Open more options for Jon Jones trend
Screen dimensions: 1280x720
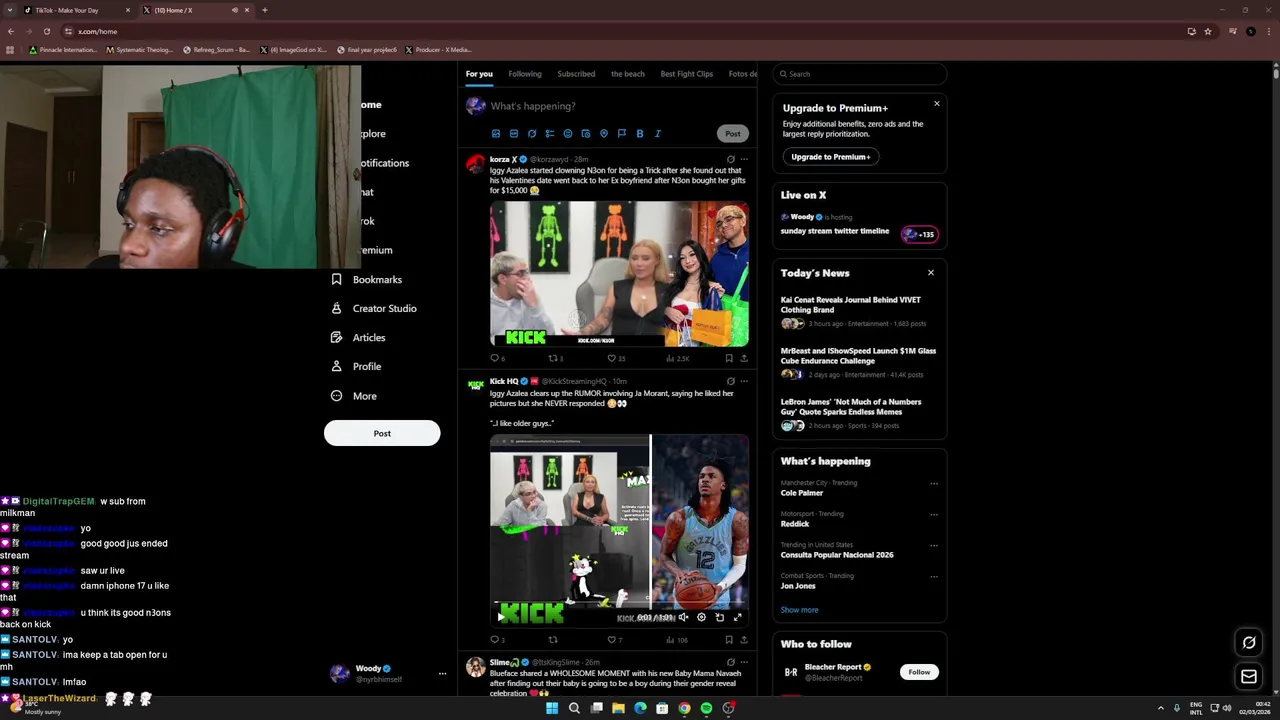[934, 577]
